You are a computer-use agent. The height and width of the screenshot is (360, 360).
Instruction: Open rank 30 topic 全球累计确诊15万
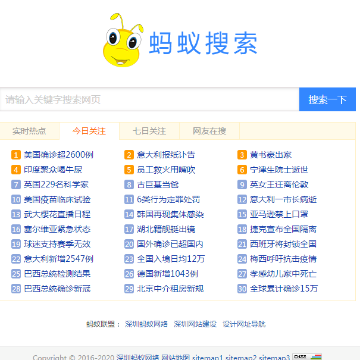coord(284,288)
